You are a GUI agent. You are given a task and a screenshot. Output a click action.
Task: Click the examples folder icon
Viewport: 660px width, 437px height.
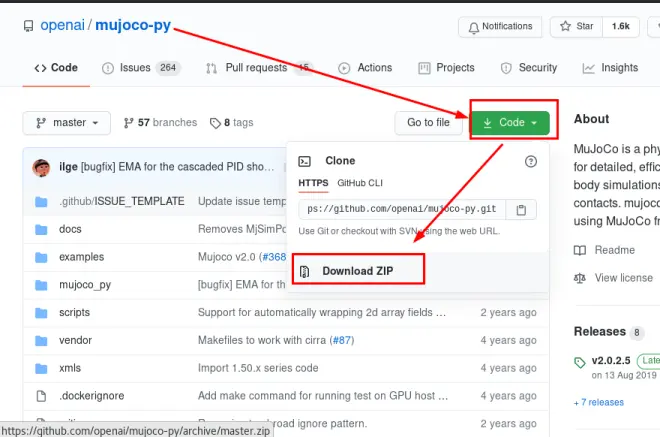point(41,257)
